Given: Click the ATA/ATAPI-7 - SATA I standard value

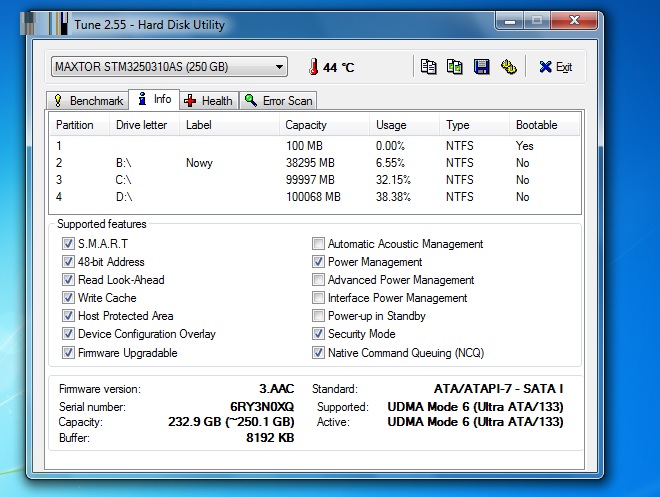Looking at the screenshot, I should tap(498, 388).
